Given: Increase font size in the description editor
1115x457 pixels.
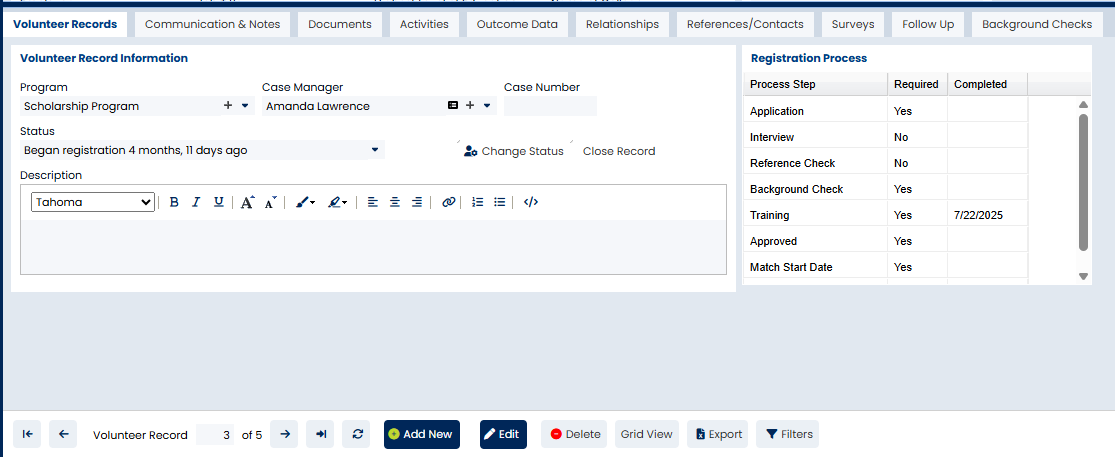Looking at the screenshot, I should [247, 203].
